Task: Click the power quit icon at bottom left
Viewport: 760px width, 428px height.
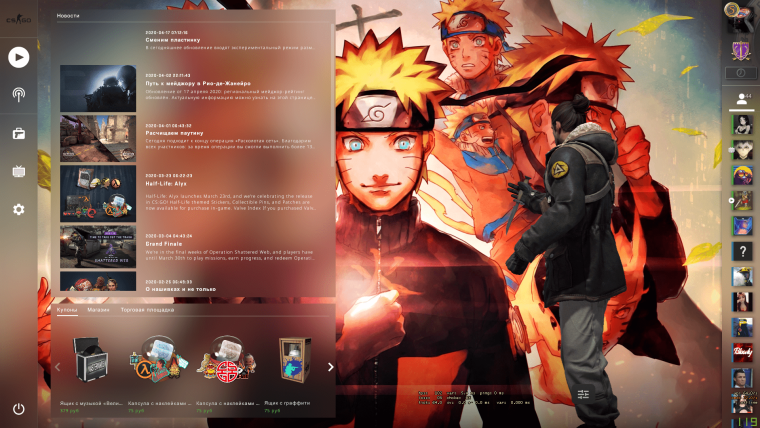Action: (x=18, y=409)
